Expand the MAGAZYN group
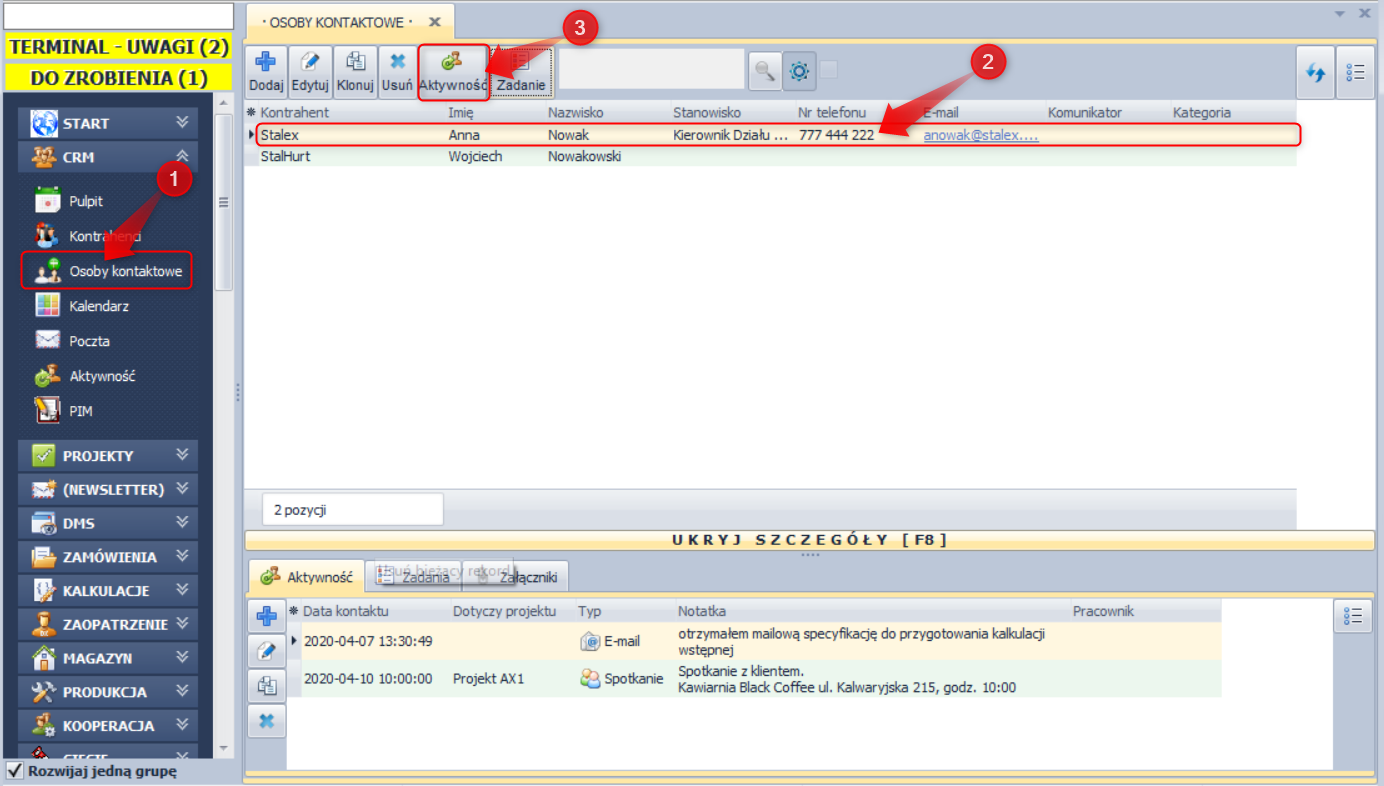The height and width of the screenshot is (786, 1384). 108,658
